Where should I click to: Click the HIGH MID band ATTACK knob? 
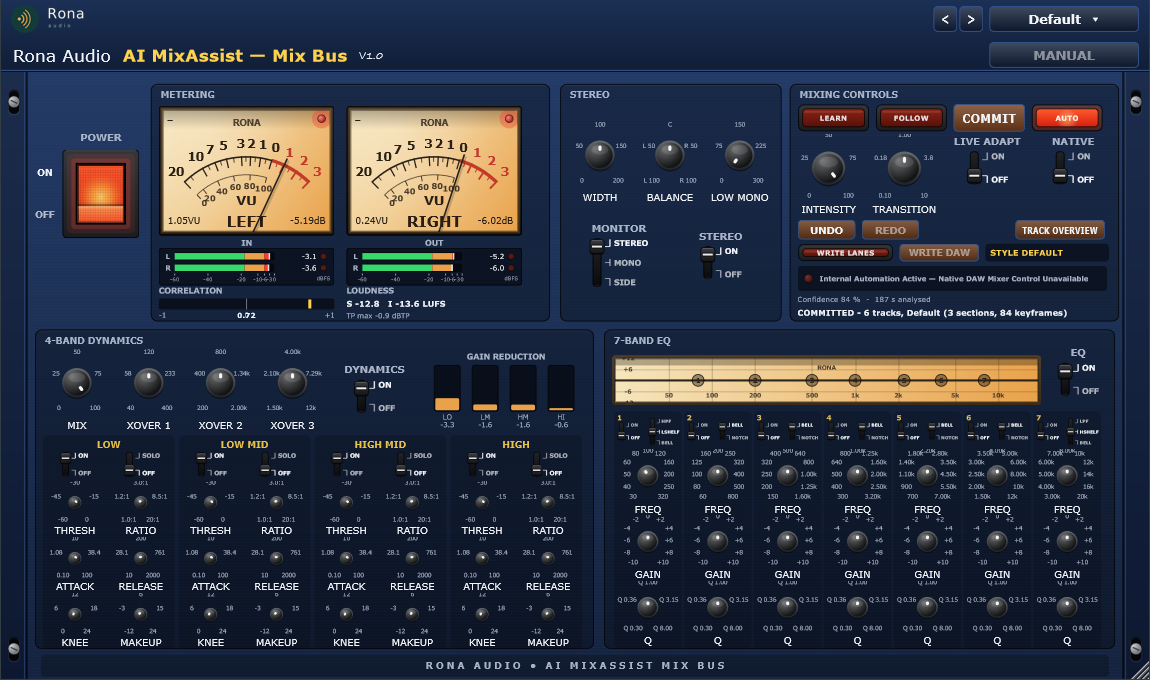(x=346, y=558)
